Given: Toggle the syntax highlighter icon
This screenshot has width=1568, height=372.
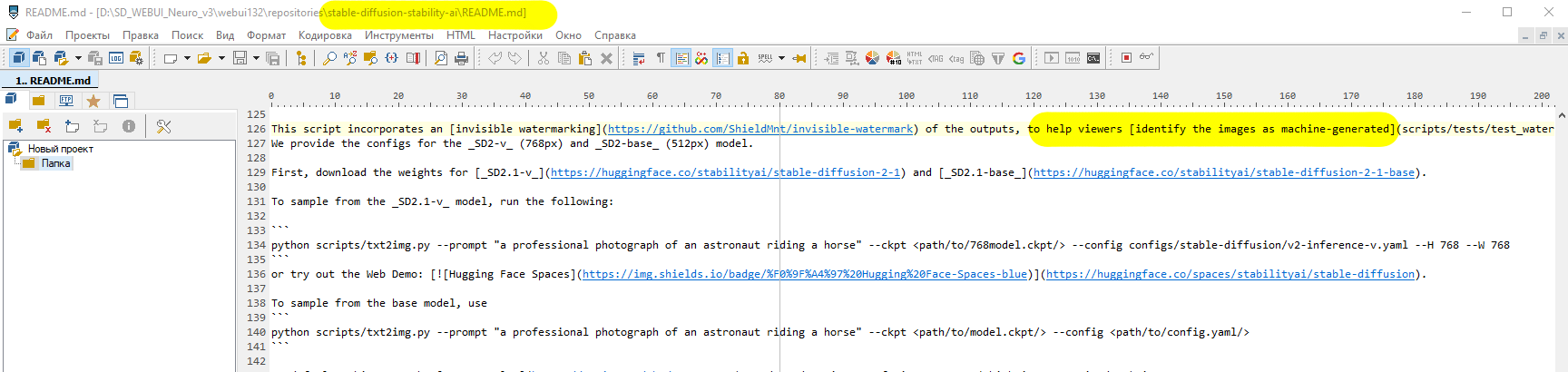Looking at the screenshot, I should tap(701, 58).
